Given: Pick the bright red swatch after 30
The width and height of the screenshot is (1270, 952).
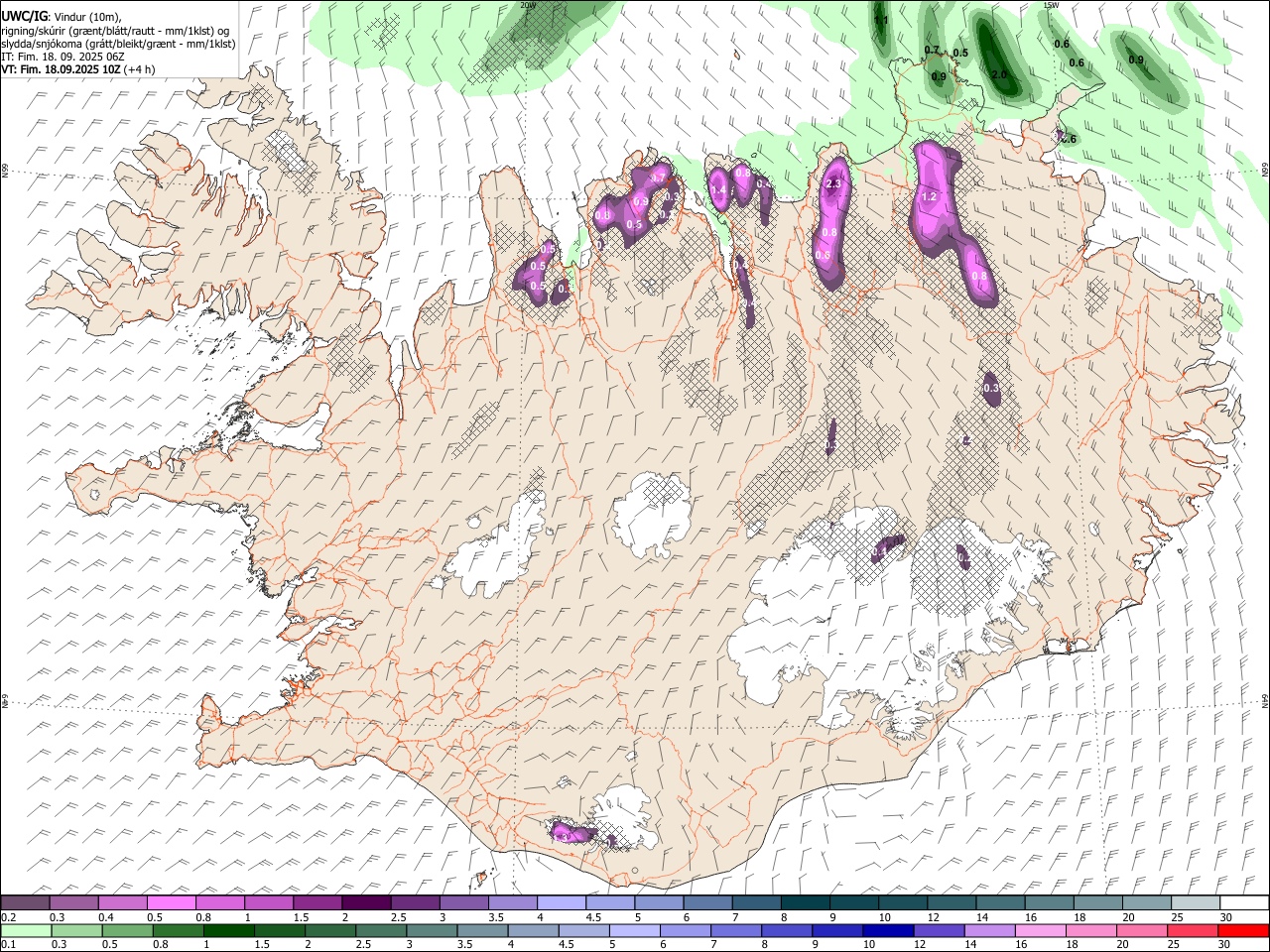Looking at the screenshot, I should (1241, 930).
